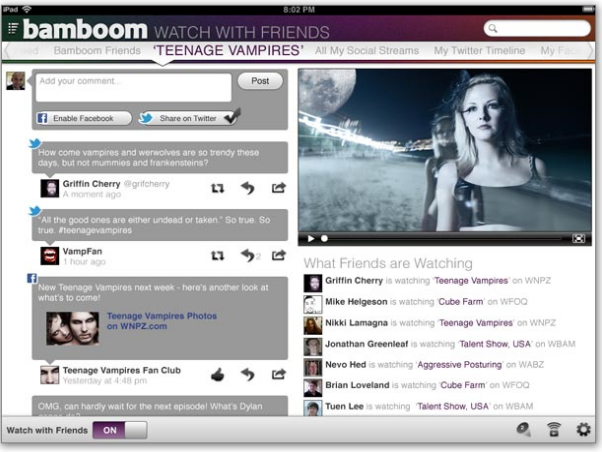Click inside the search box
The image size is (602, 452).
pyautogui.click(x=537, y=28)
